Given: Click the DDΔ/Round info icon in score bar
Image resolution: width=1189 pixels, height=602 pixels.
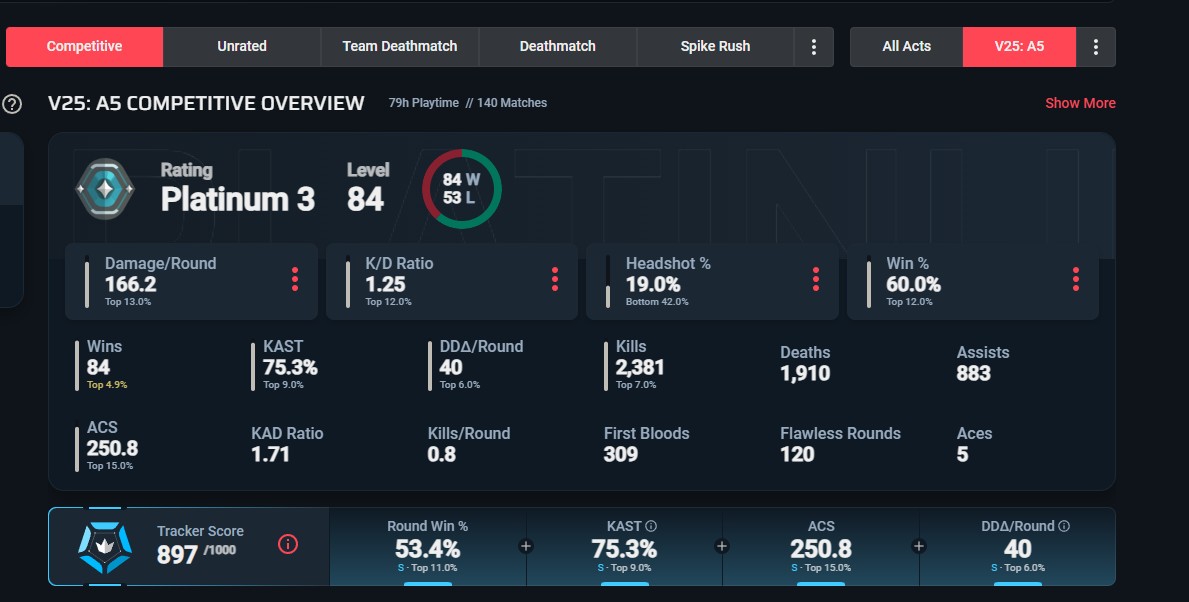Looking at the screenshot, I should point(1064,526).
